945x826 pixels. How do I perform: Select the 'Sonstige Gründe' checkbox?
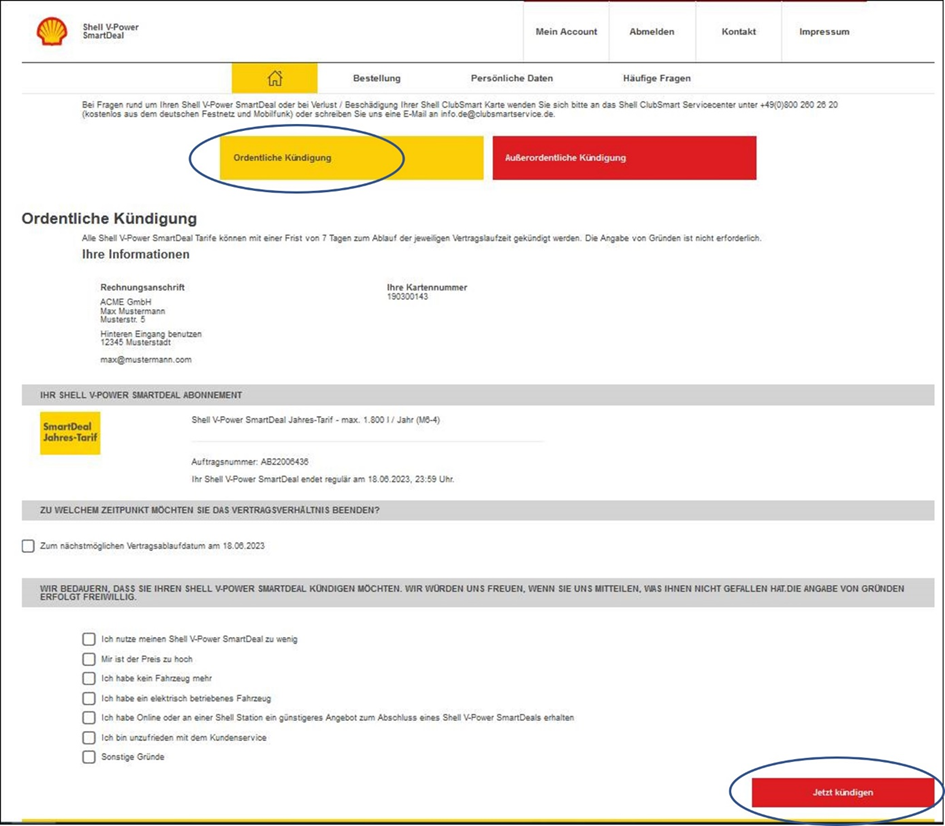(89, 757)
